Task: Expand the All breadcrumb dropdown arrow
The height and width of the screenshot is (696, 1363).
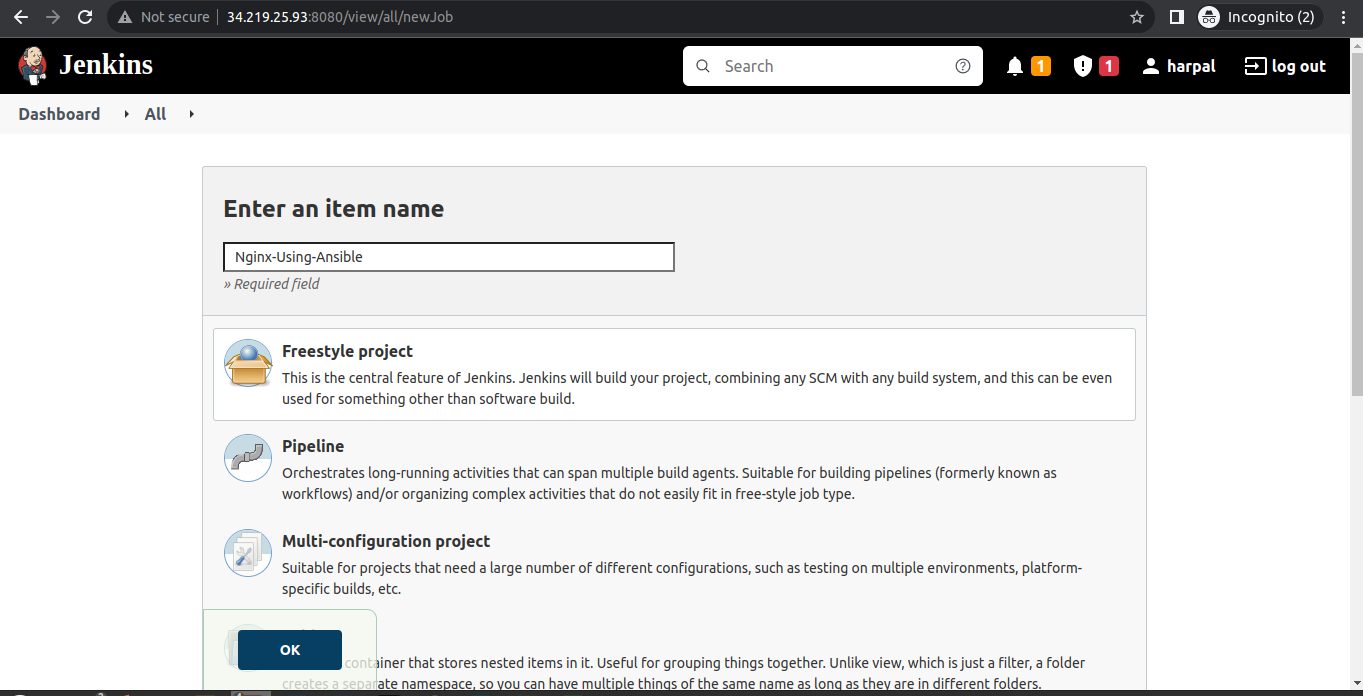Action: 191,114
